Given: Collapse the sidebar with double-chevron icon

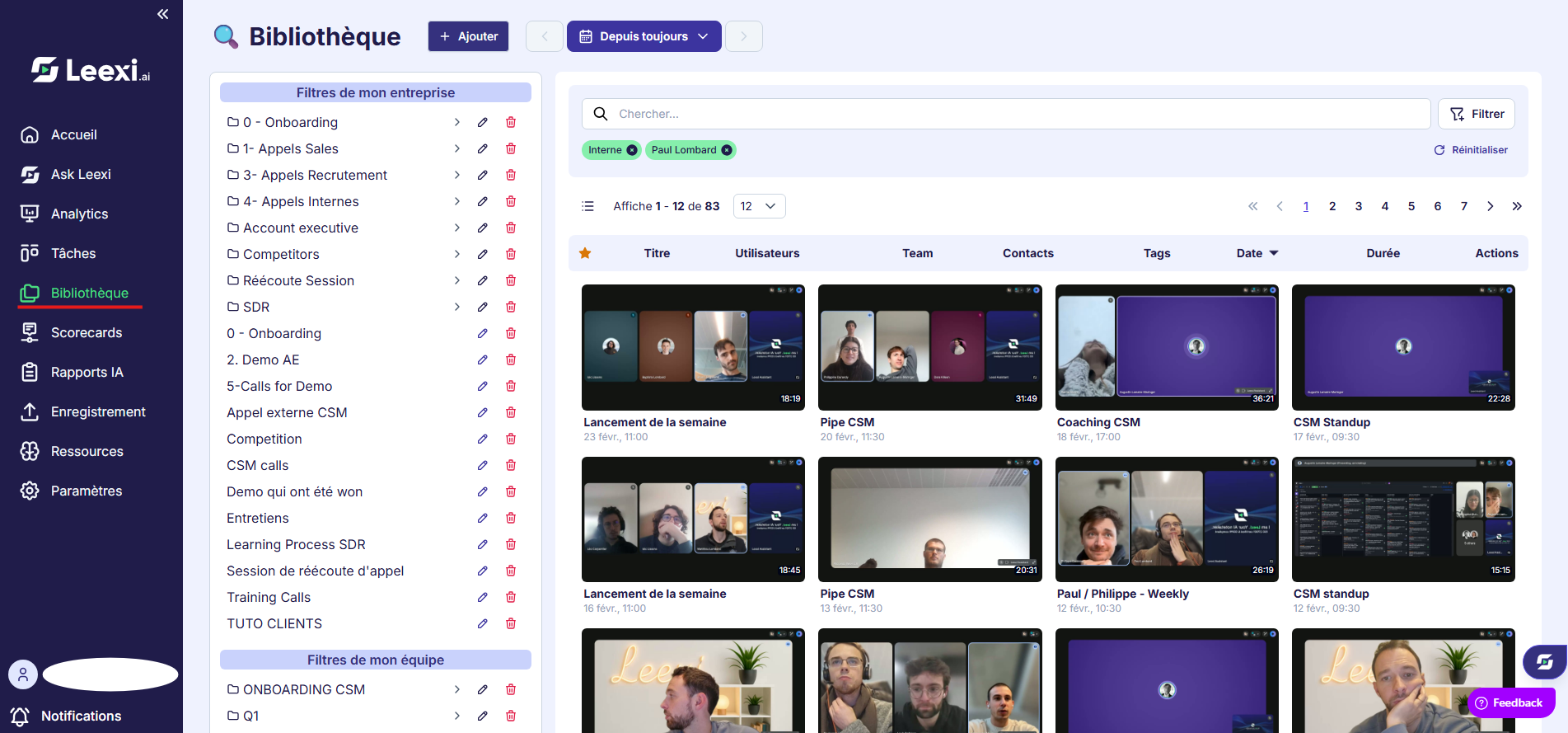Looking at the screenshot, I should tap(163, 14).
